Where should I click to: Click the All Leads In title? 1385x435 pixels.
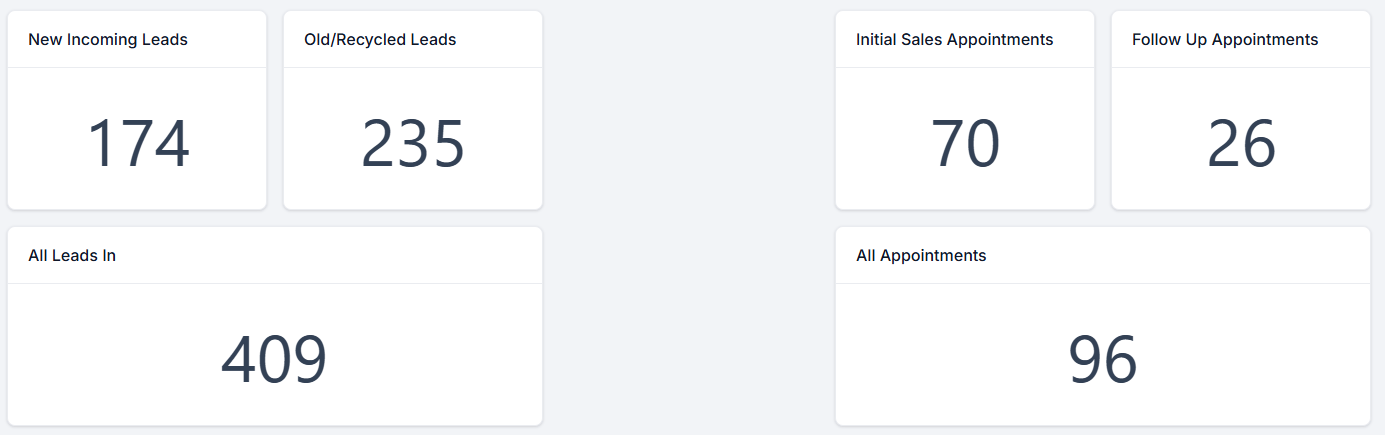[x=72, y=256]
